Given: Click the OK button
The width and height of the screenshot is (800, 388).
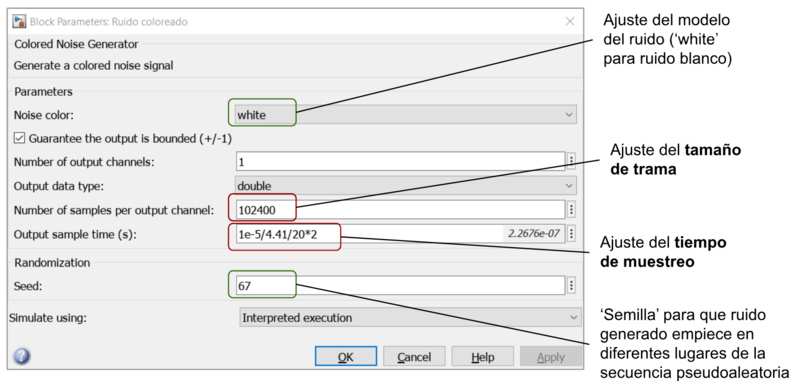Looking at the screenshot, I should click(x=346, y=356).
